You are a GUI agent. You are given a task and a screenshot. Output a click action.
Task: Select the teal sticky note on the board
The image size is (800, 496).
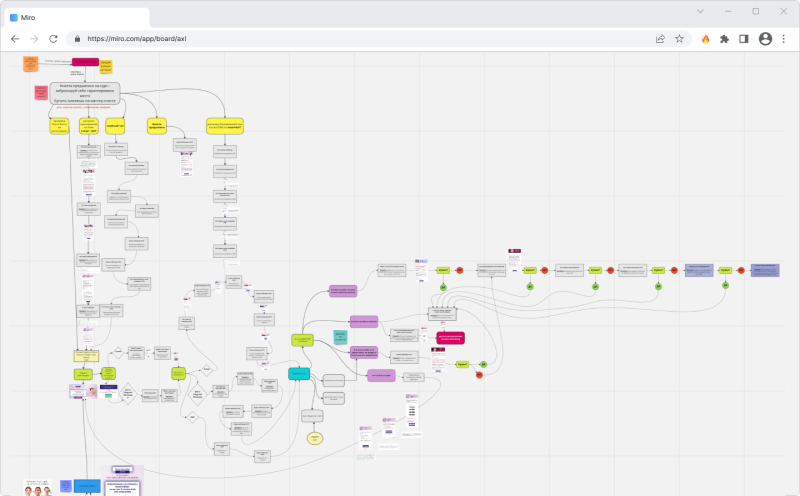(x=340, y=336)
